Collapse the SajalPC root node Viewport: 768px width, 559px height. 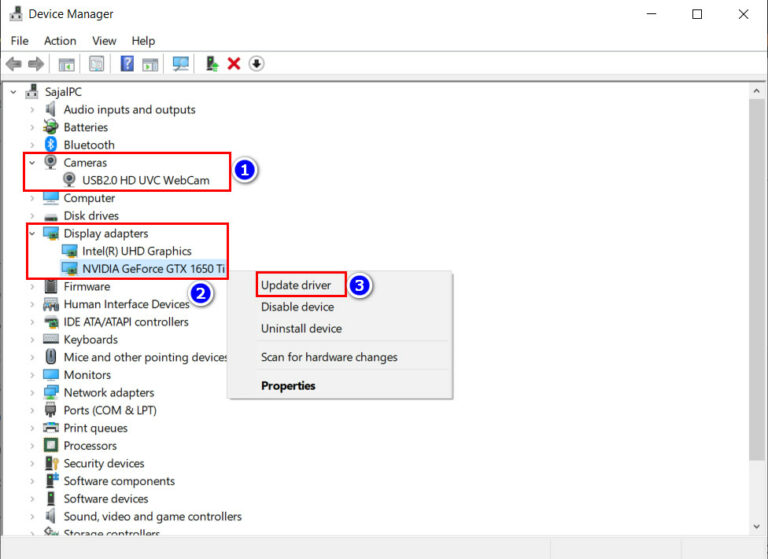coord(14,92)
